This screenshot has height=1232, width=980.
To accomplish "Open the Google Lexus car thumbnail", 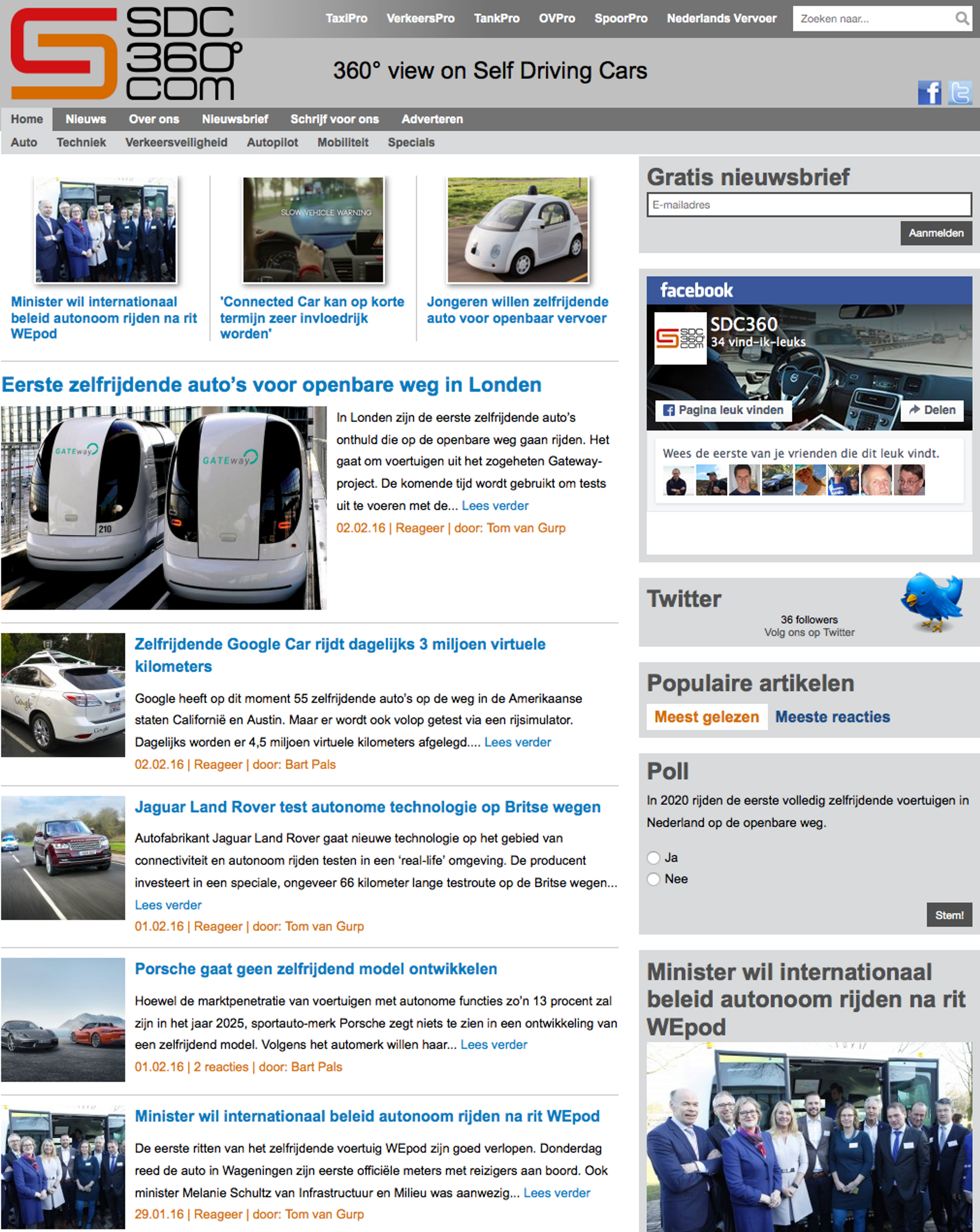I will 63,695.
